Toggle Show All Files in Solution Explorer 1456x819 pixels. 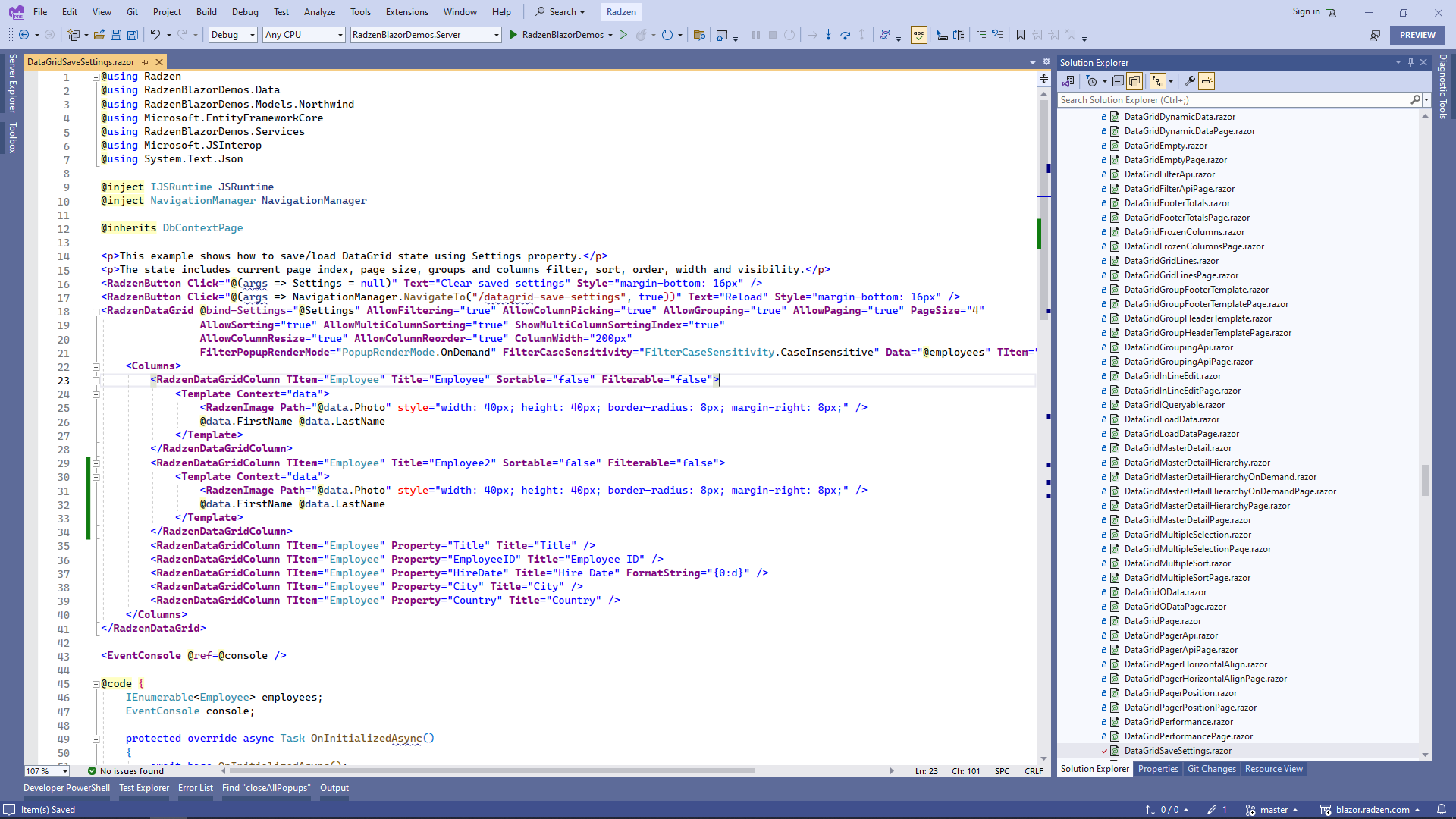1134,81
